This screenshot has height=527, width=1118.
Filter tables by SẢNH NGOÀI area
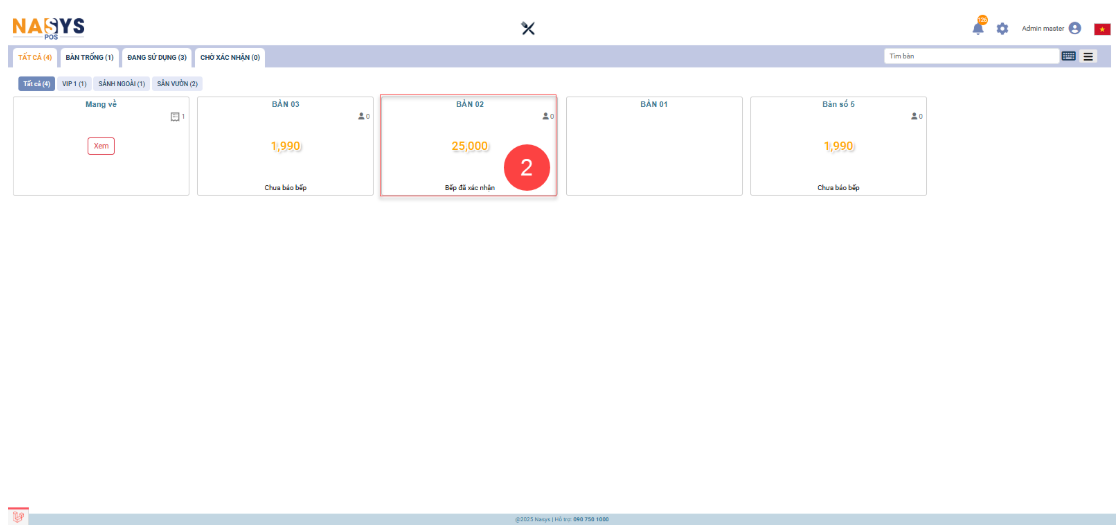point(122,84)
